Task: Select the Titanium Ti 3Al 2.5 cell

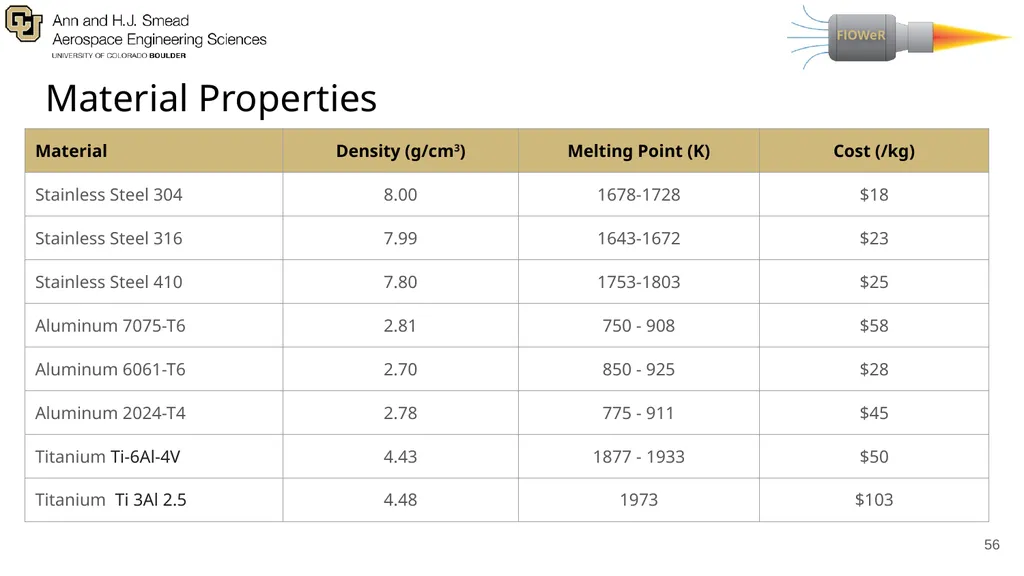Action: tap(153, 500)
